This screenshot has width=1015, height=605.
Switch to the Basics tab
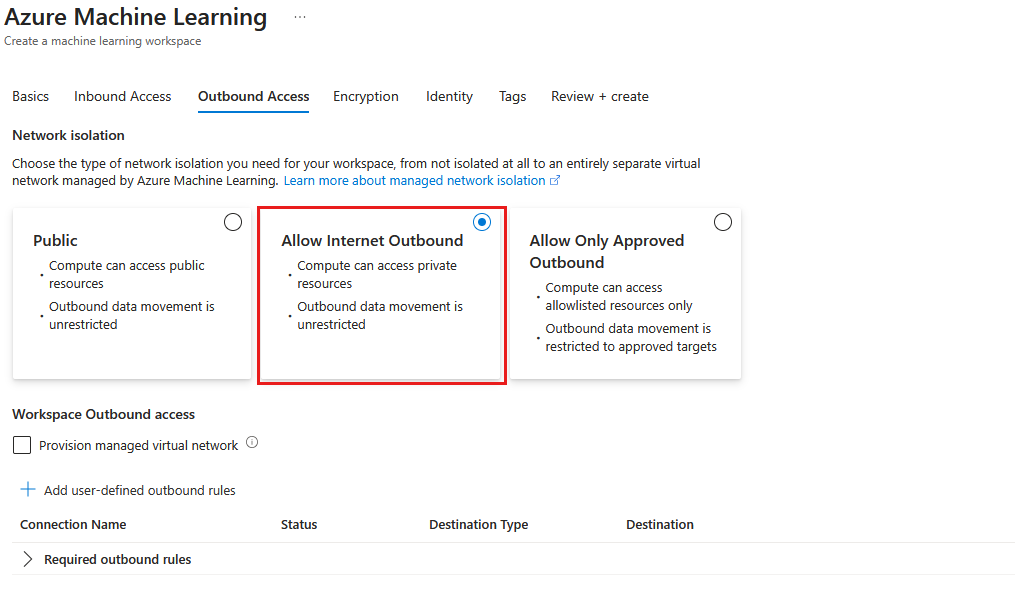30,96
